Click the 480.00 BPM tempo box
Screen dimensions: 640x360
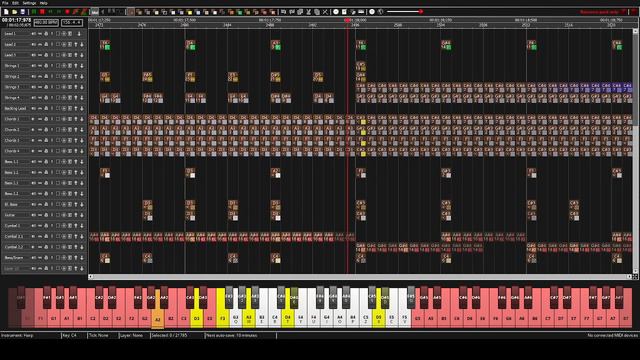(x=46, y=22)
